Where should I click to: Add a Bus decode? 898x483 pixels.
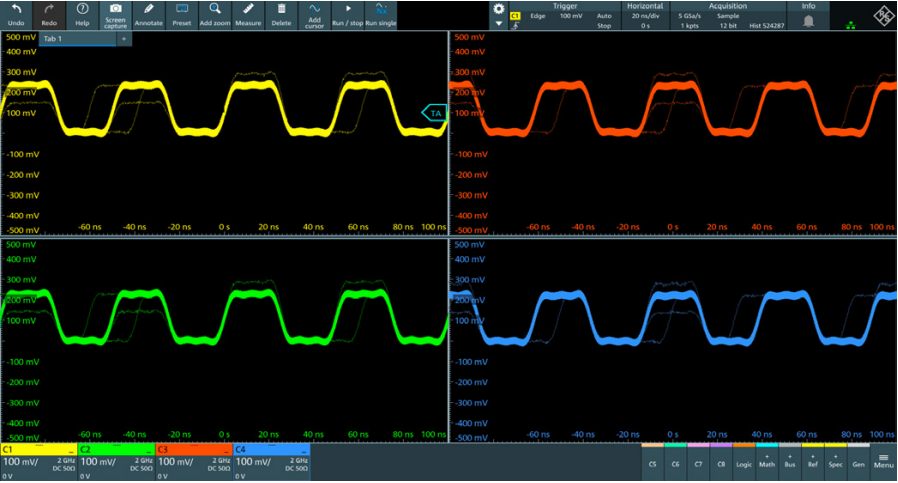coord(790,462)
